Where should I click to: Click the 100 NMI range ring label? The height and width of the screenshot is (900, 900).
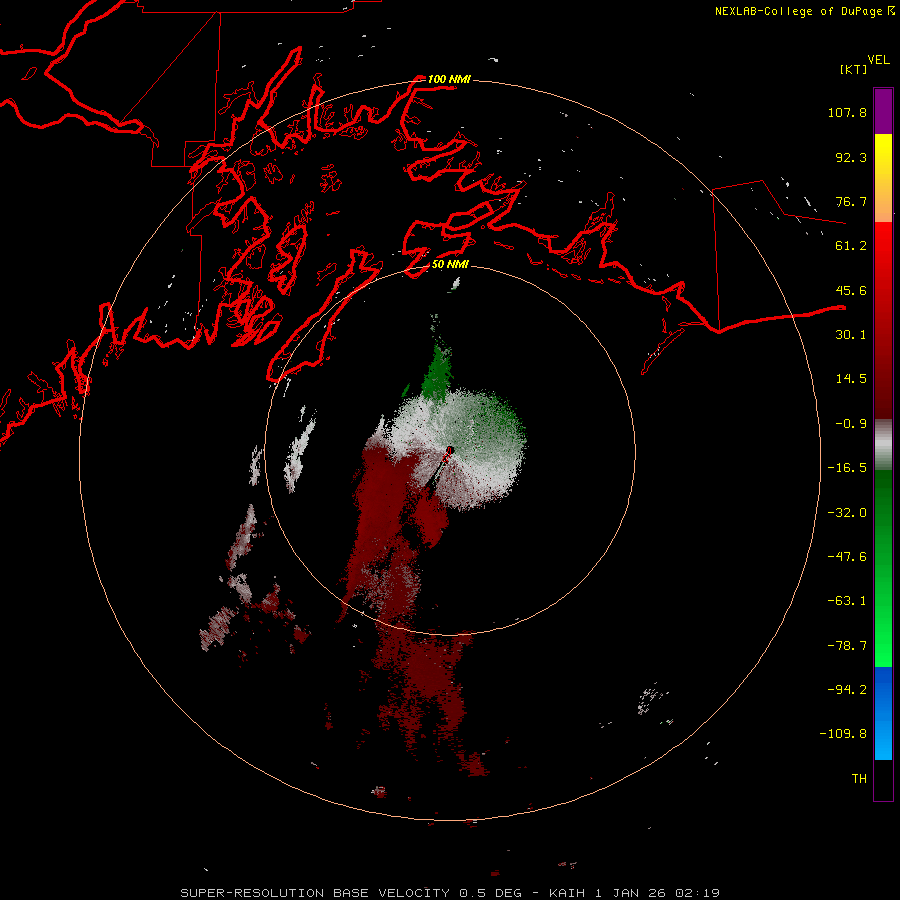tap(449, 79)
